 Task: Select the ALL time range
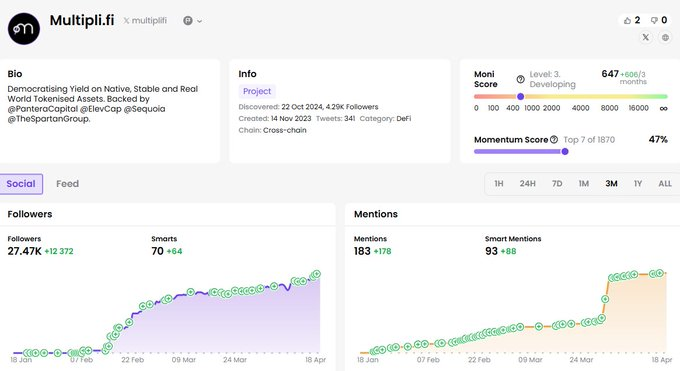(x=665, y=184)
